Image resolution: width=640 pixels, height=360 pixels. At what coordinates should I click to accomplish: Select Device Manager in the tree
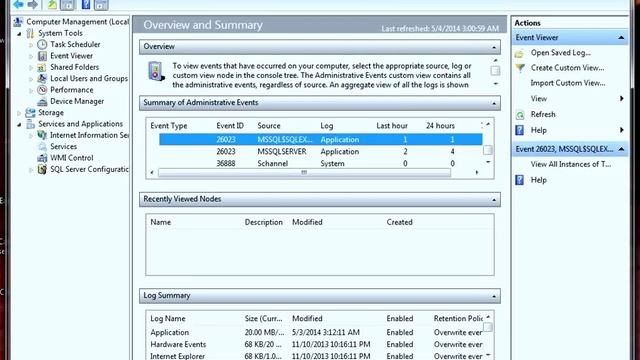tap(77, 101)
